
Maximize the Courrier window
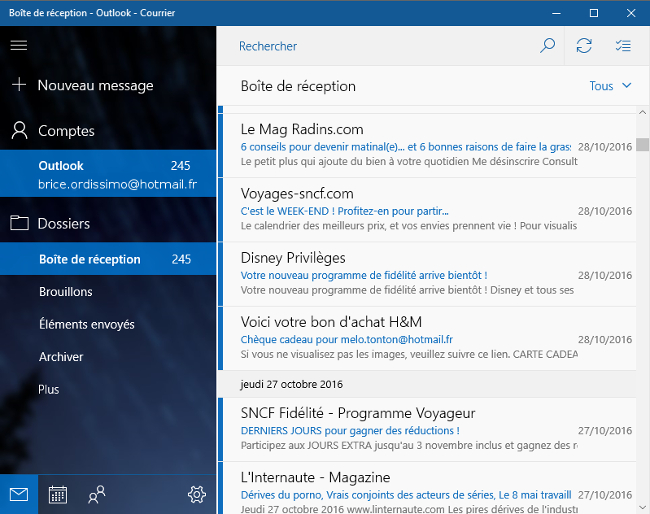(594, 13)
